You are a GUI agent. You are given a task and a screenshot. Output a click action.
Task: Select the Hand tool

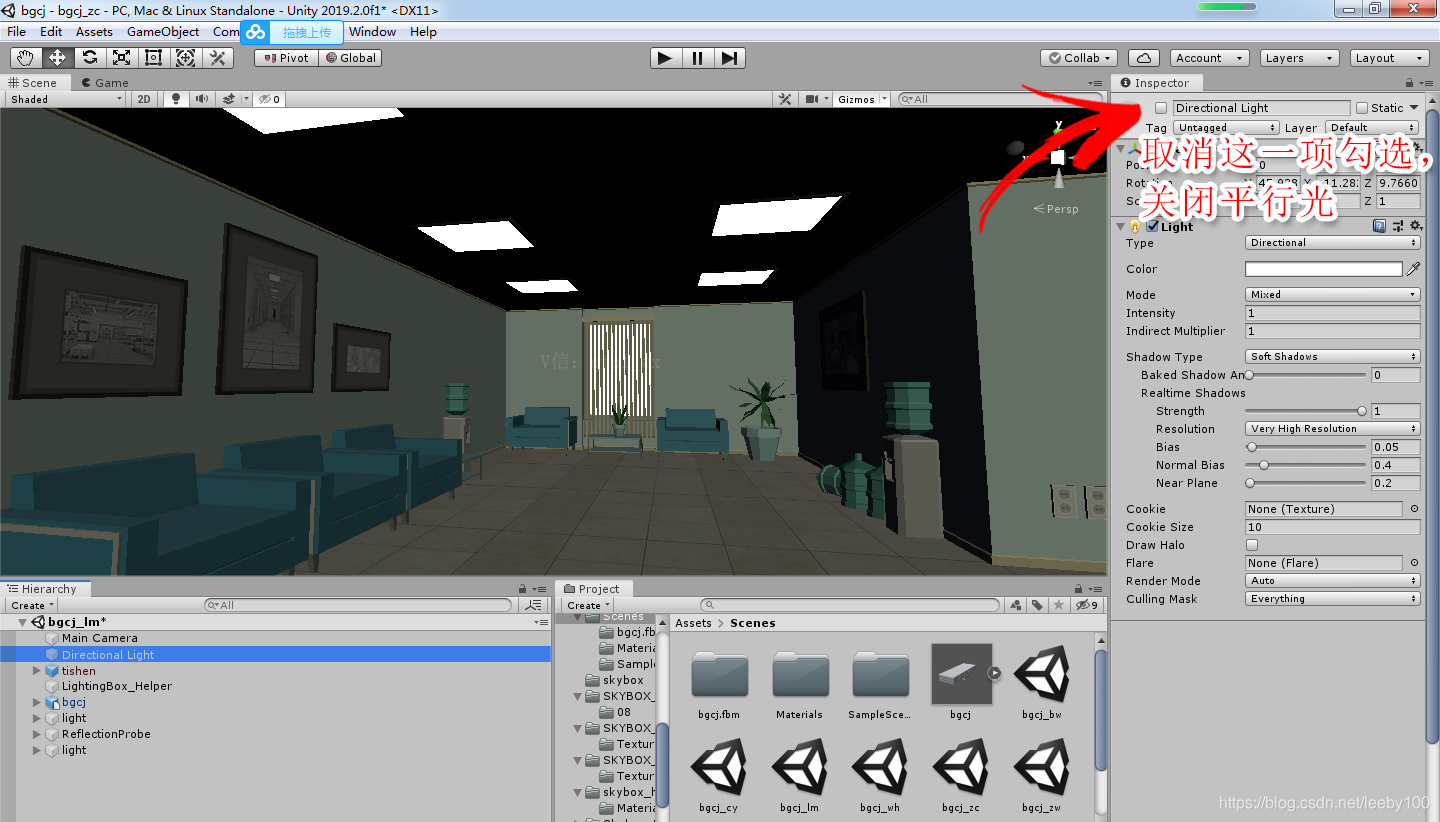[x=25, y=58]
